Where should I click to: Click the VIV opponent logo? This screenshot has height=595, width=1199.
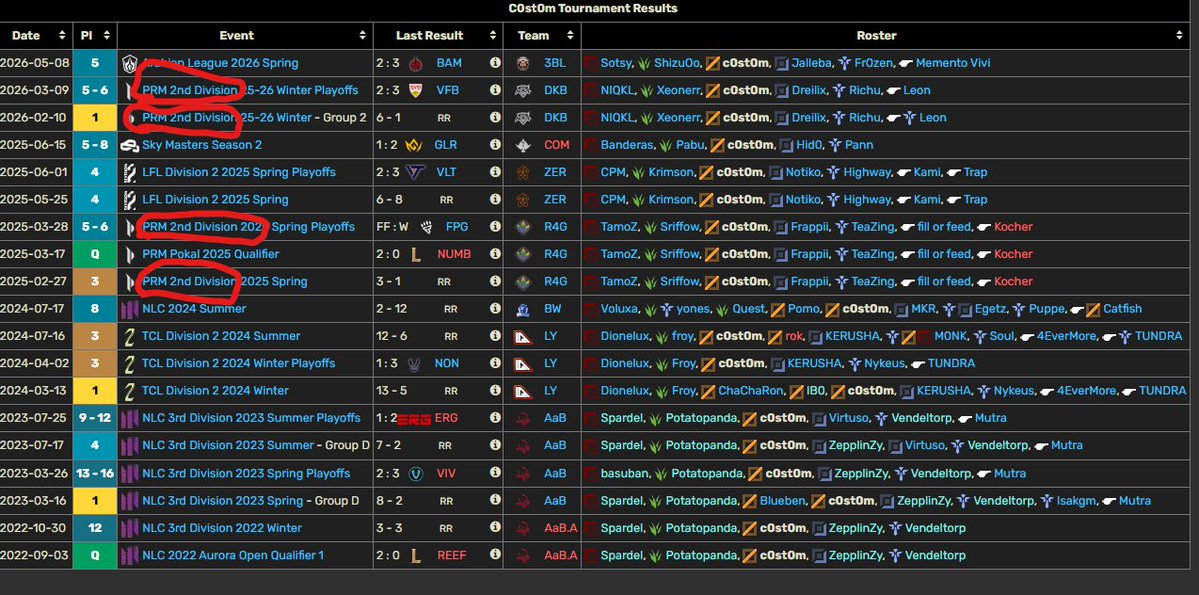(416, 473)
